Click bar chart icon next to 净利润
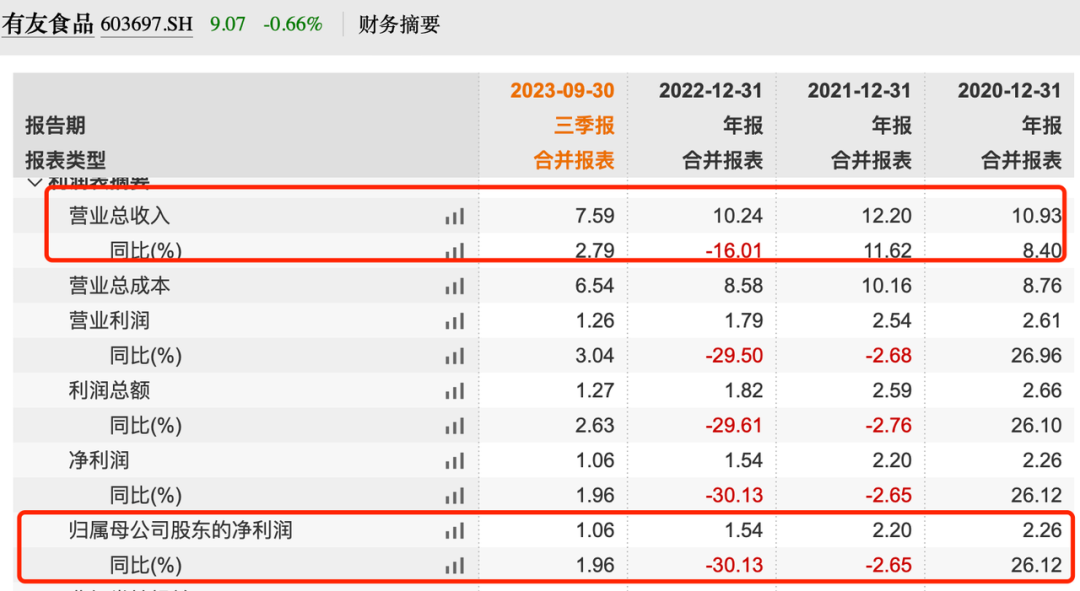 (x=455, y=461)
